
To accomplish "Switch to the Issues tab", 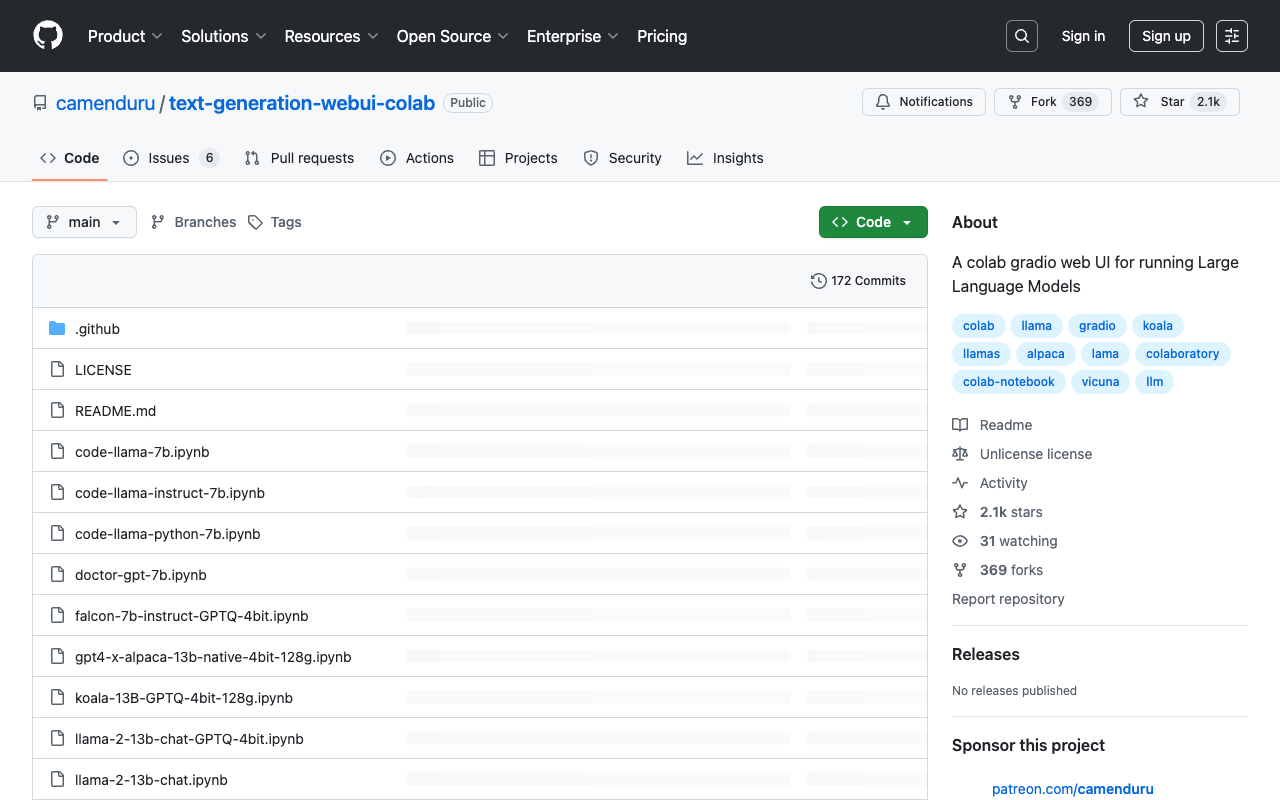I will coord(171,158).
